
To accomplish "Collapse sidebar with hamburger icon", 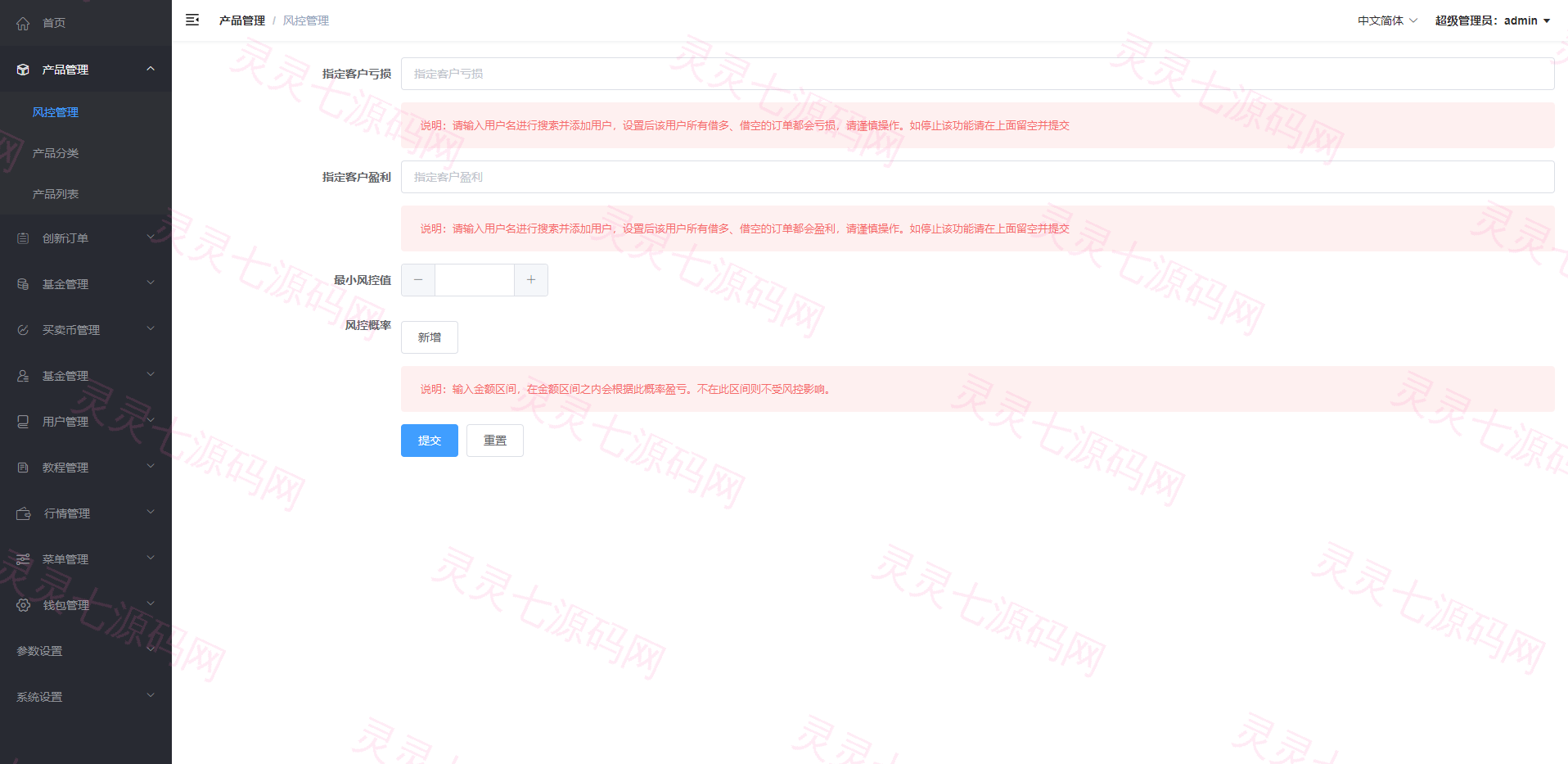I will click(192, 20).
